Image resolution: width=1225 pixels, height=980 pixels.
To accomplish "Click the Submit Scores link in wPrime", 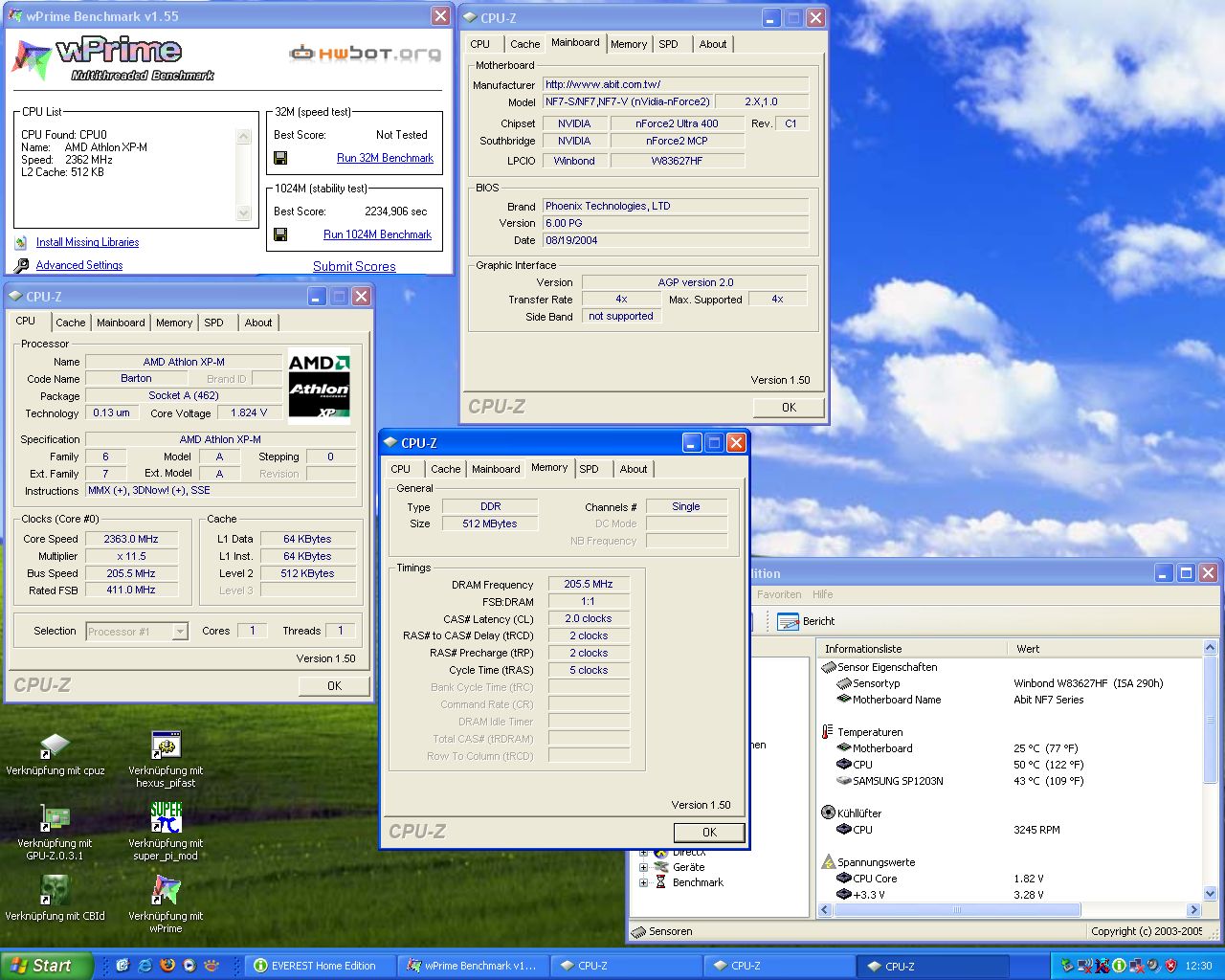I will point(354,267).
